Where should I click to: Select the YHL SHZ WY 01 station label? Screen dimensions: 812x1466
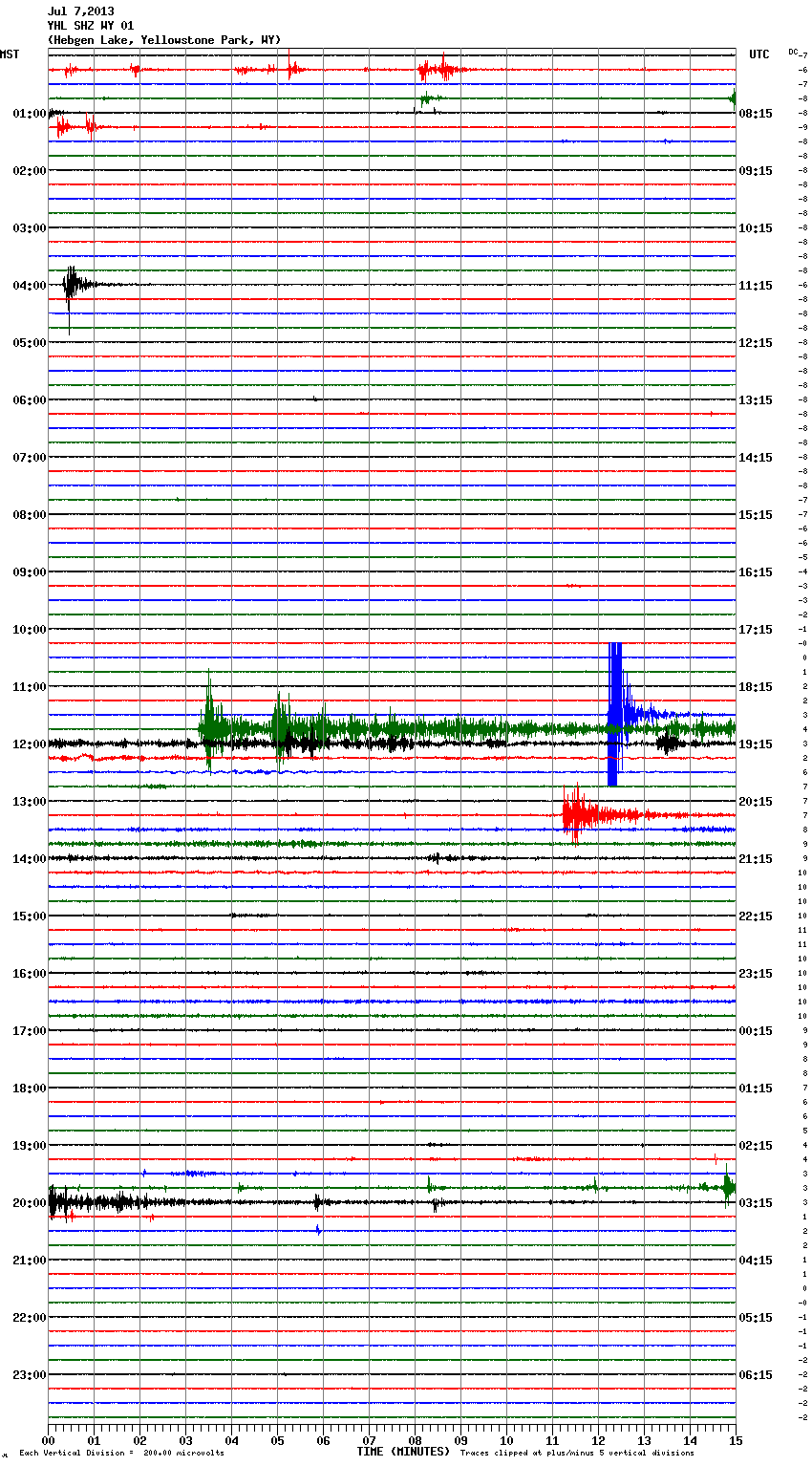click(90, 26)
